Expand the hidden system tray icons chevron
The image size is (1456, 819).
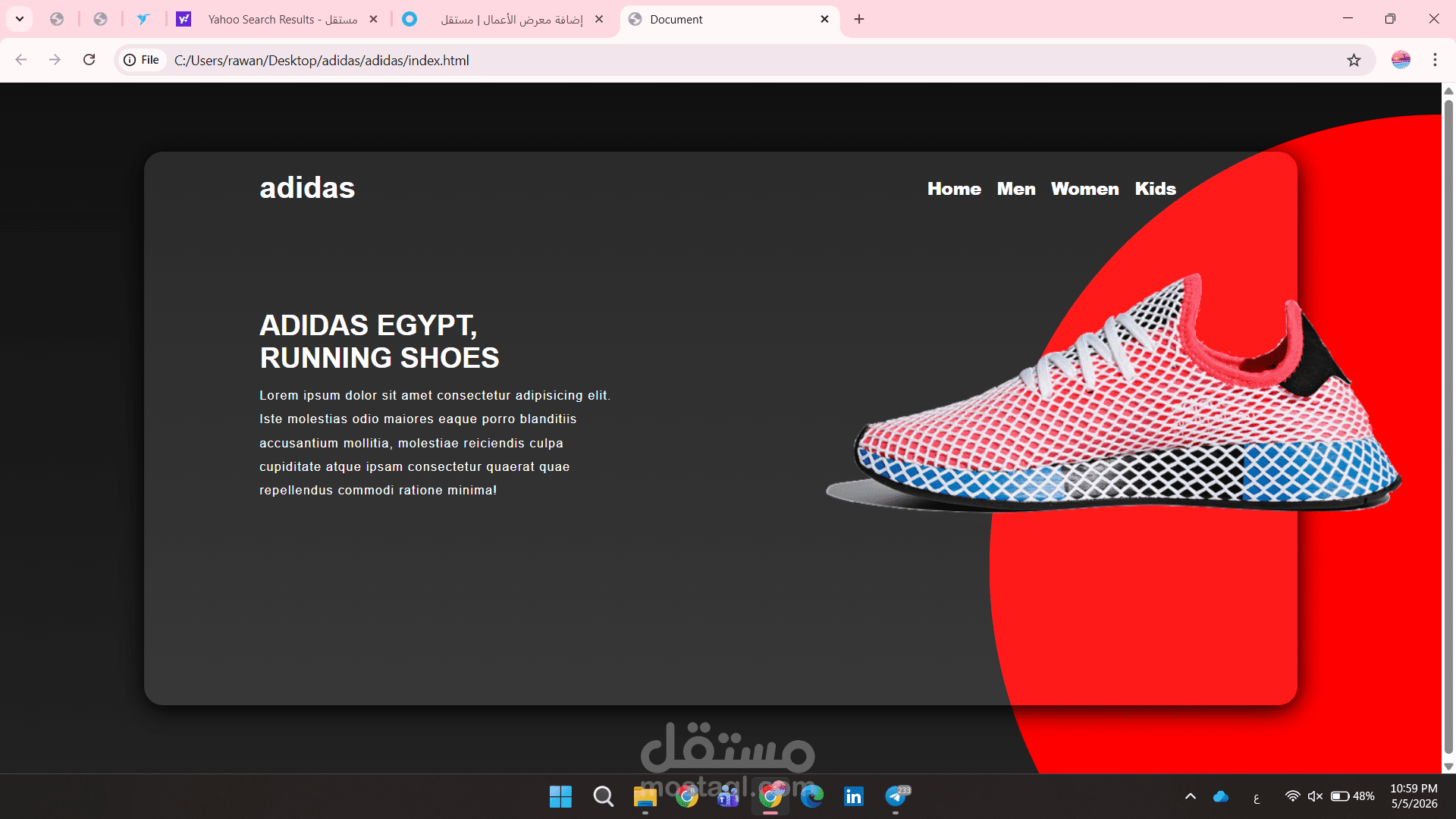coord(1191,796)
